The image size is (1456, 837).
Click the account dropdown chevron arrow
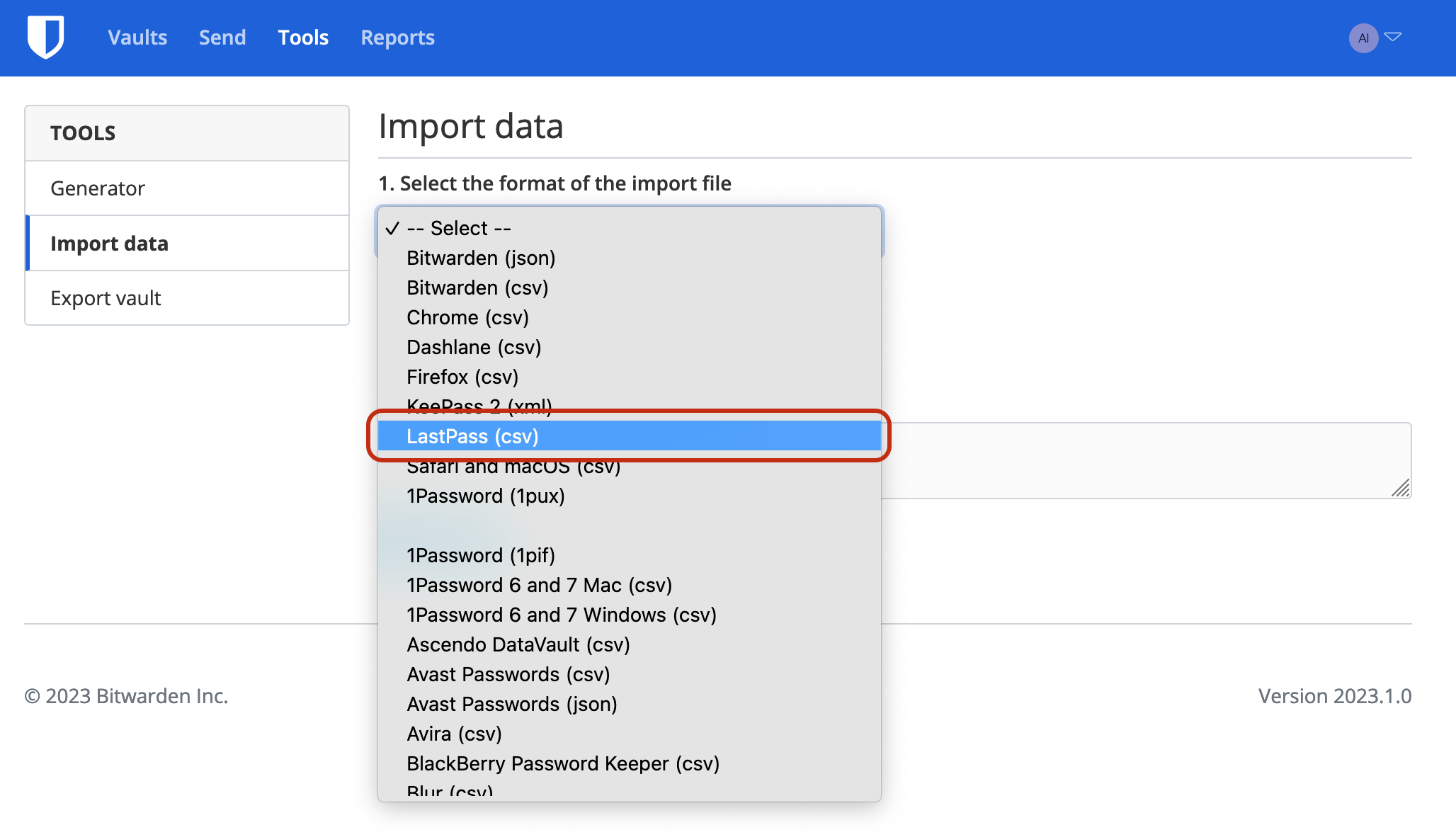(x=1394, y=37)
